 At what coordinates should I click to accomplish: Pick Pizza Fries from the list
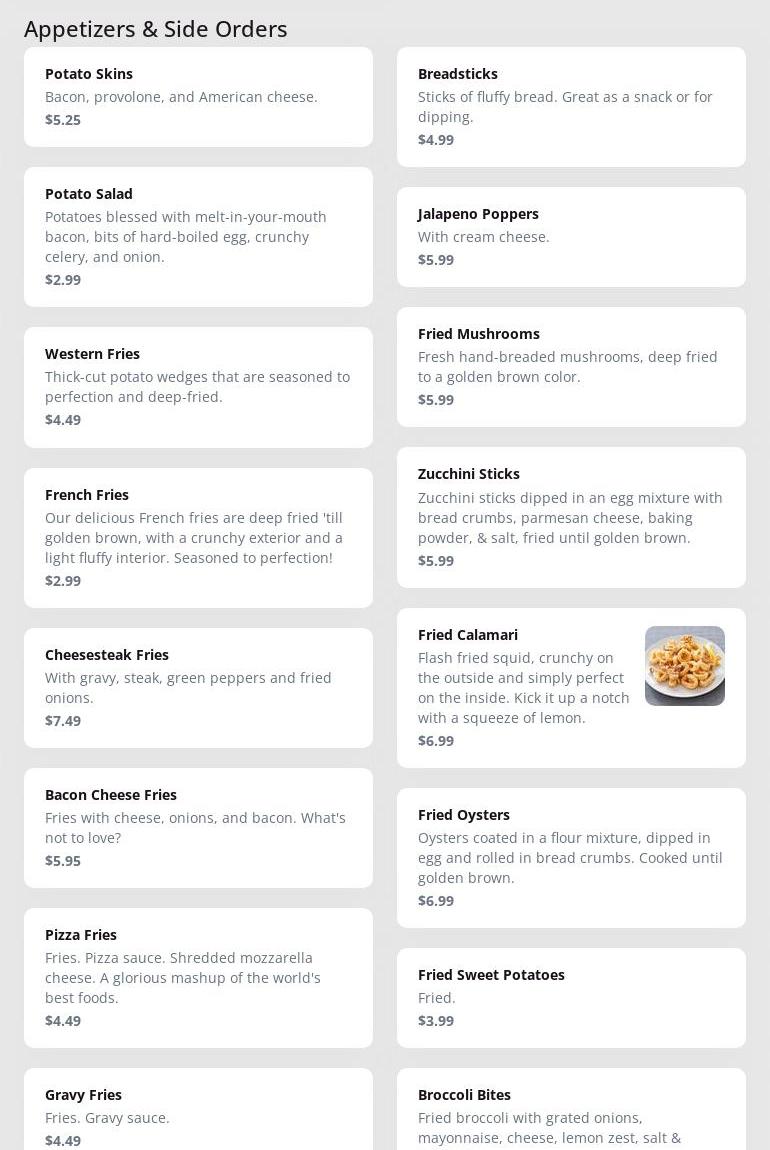coord(198,978)
